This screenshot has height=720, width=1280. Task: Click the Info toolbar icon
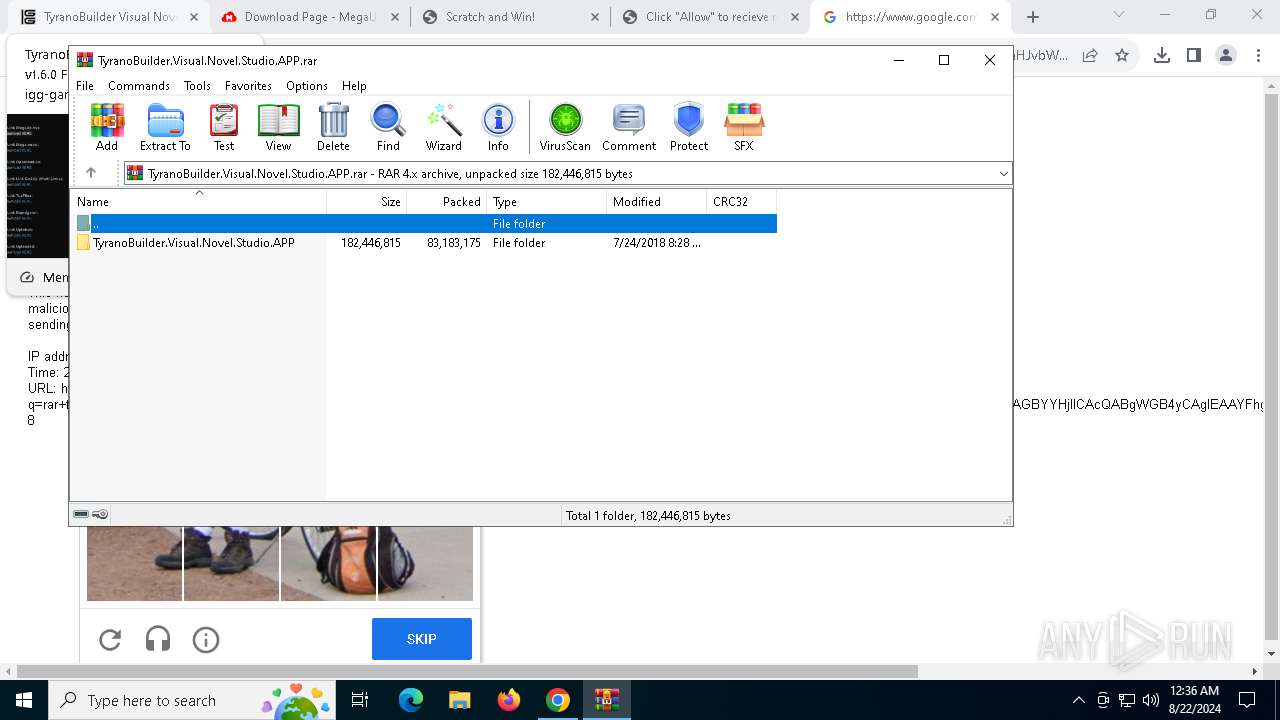point(498,127)
